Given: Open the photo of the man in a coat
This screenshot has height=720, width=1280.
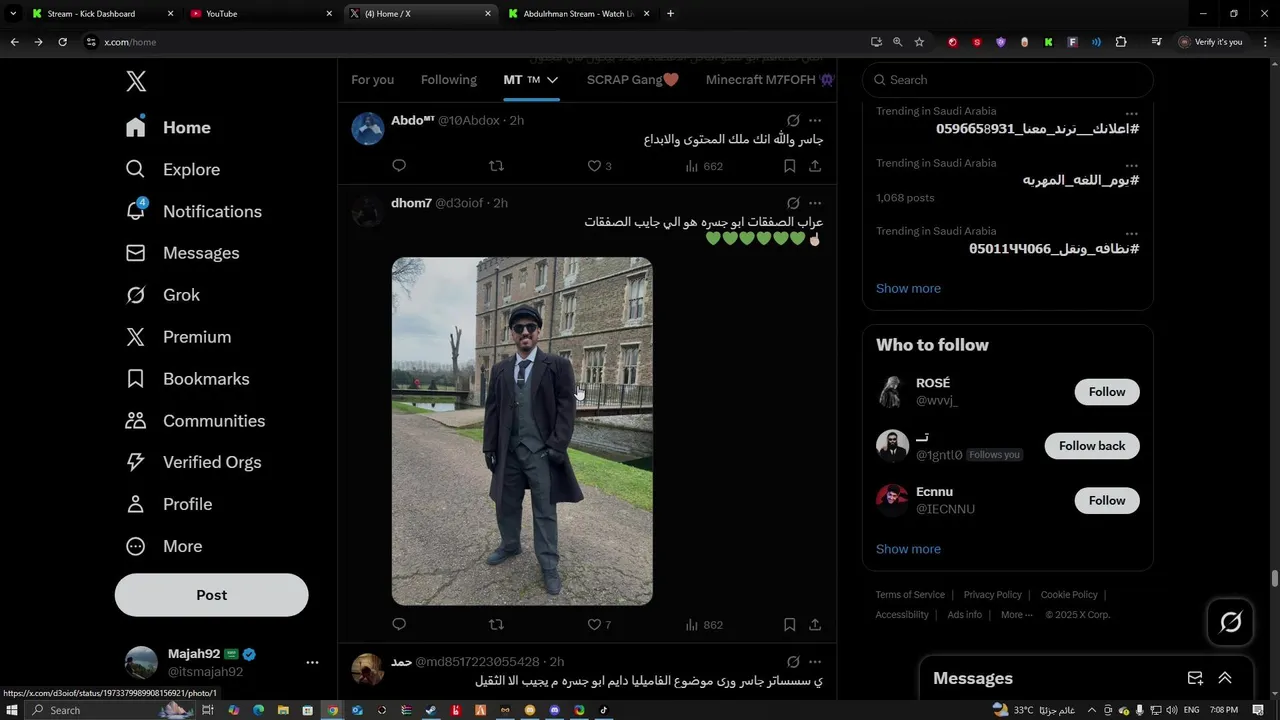Looking at the screenshot, I should pyautogui.click(x=522, y=431).
